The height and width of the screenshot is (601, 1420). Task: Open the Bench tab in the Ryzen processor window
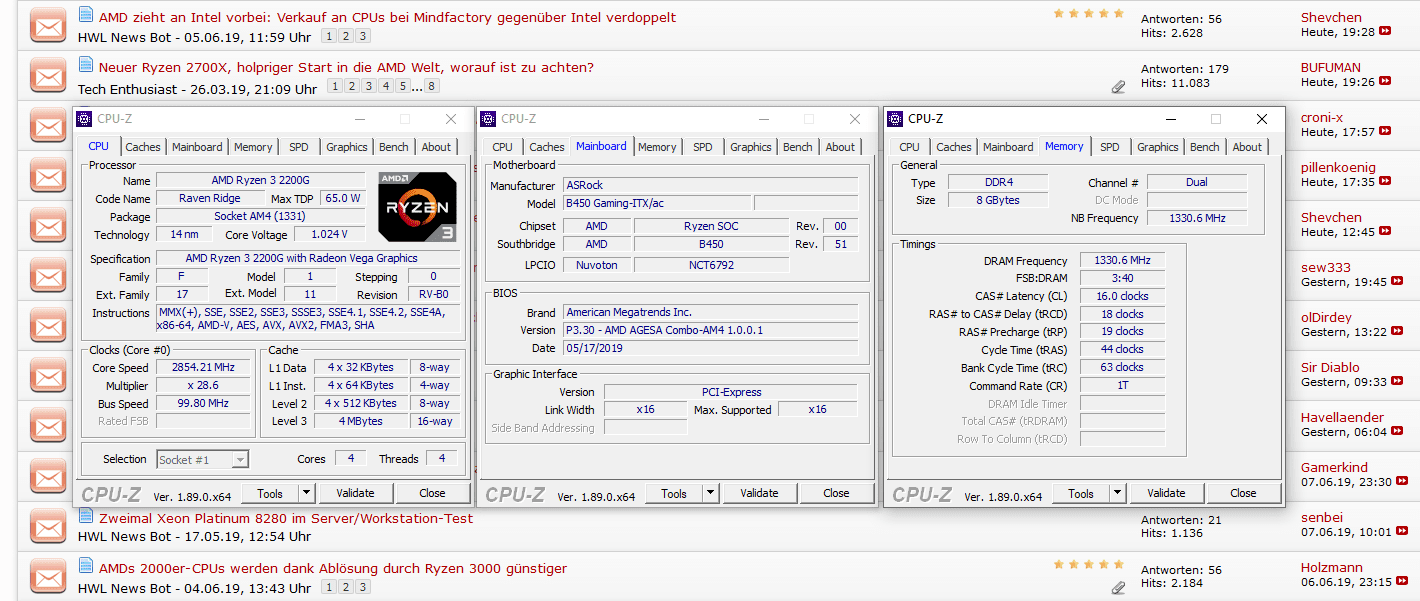pyautogui.click(x=394, y=147)
